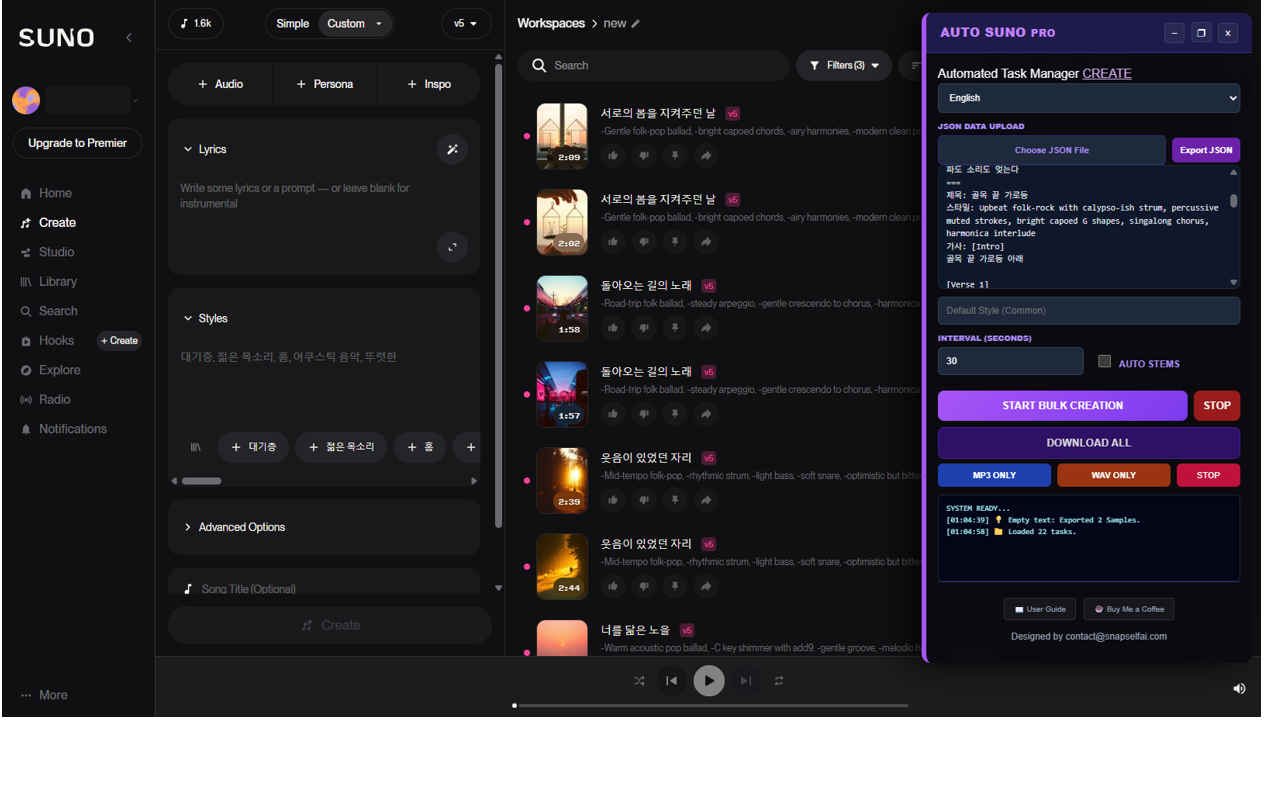Click into the lyrics text area
Image resolution: width=1280 pixels, height=800 pixels.
(x=305, y=196)
